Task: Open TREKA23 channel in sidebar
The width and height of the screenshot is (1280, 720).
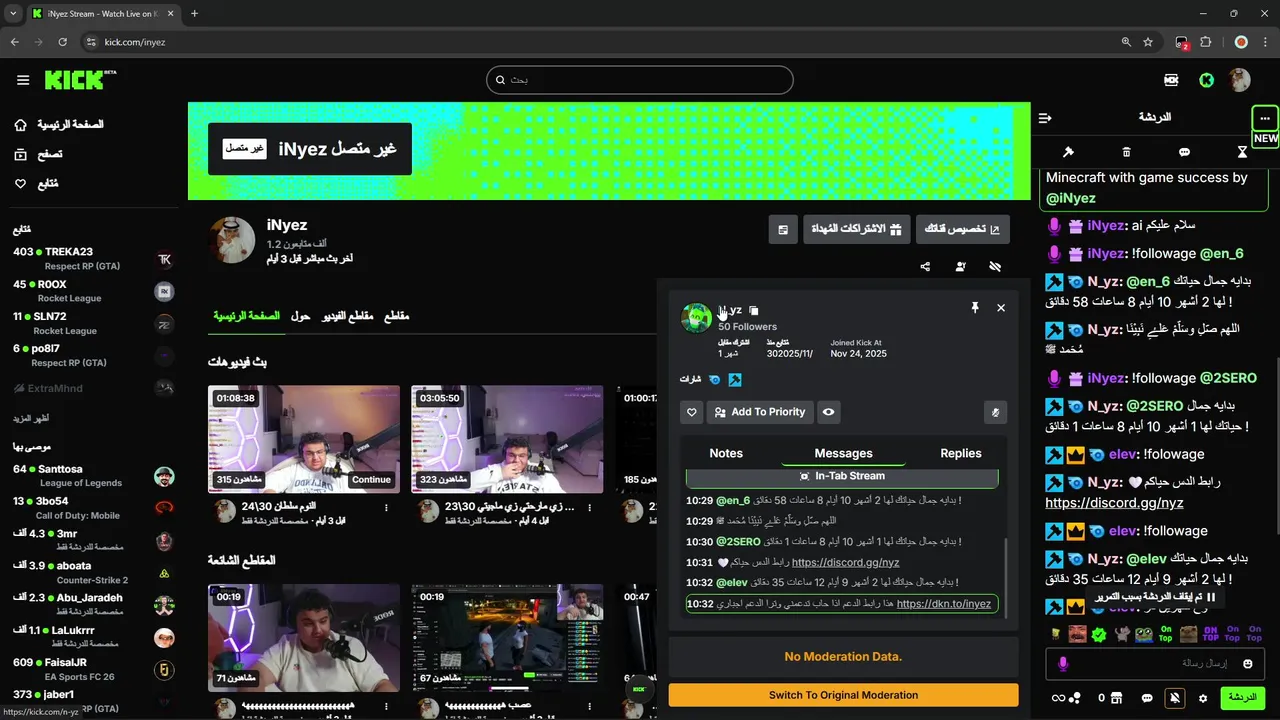Action: click(x=93, y=259)
